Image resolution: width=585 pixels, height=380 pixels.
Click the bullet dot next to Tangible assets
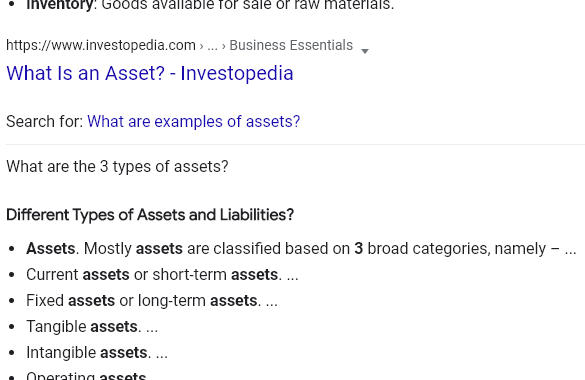coord(12,327)
